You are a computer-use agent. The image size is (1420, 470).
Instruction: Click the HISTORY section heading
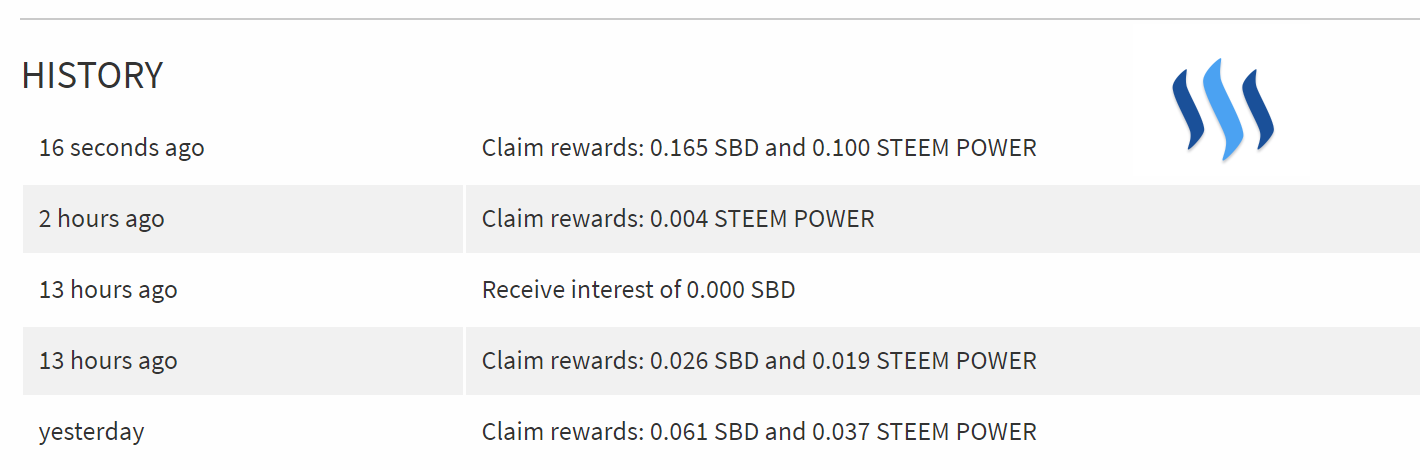92,76
